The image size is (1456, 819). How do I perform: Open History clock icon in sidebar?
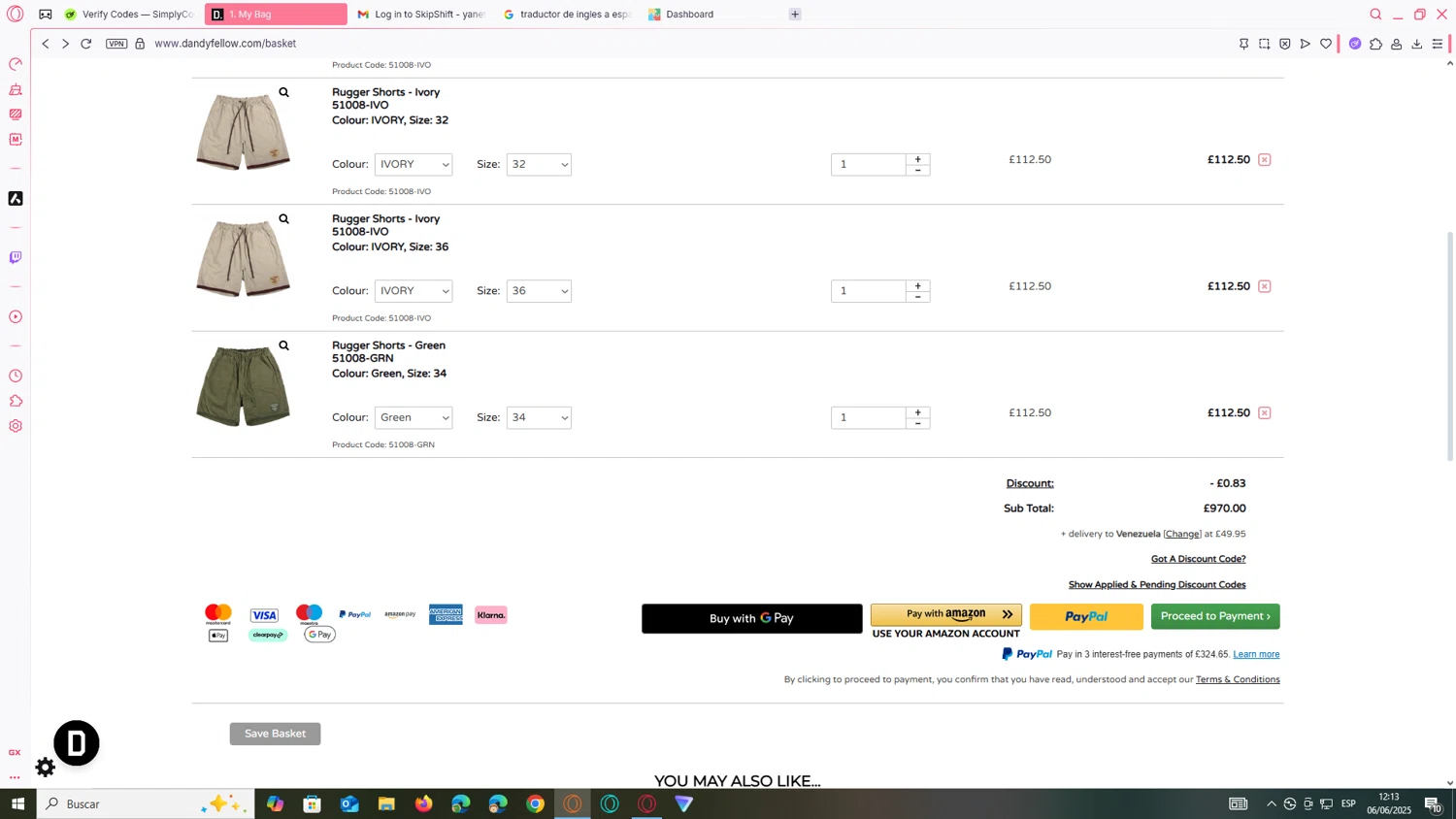pyautogui.click(x=16, y=376)
